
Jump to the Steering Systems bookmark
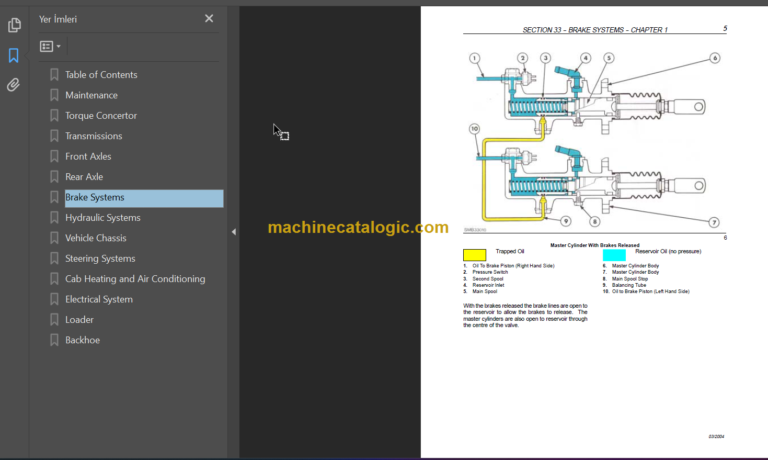pyautogui.click(x=100, y=258)
